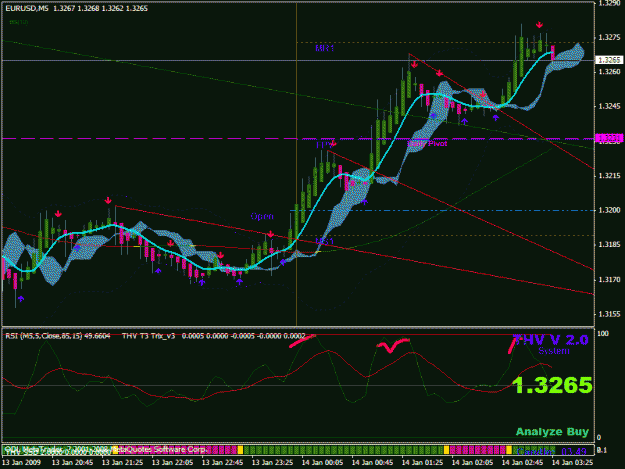Click the 100 level on RSI scale
Image resolution: width=625 pixels, height=469 pixels.
tap(603, 334)
